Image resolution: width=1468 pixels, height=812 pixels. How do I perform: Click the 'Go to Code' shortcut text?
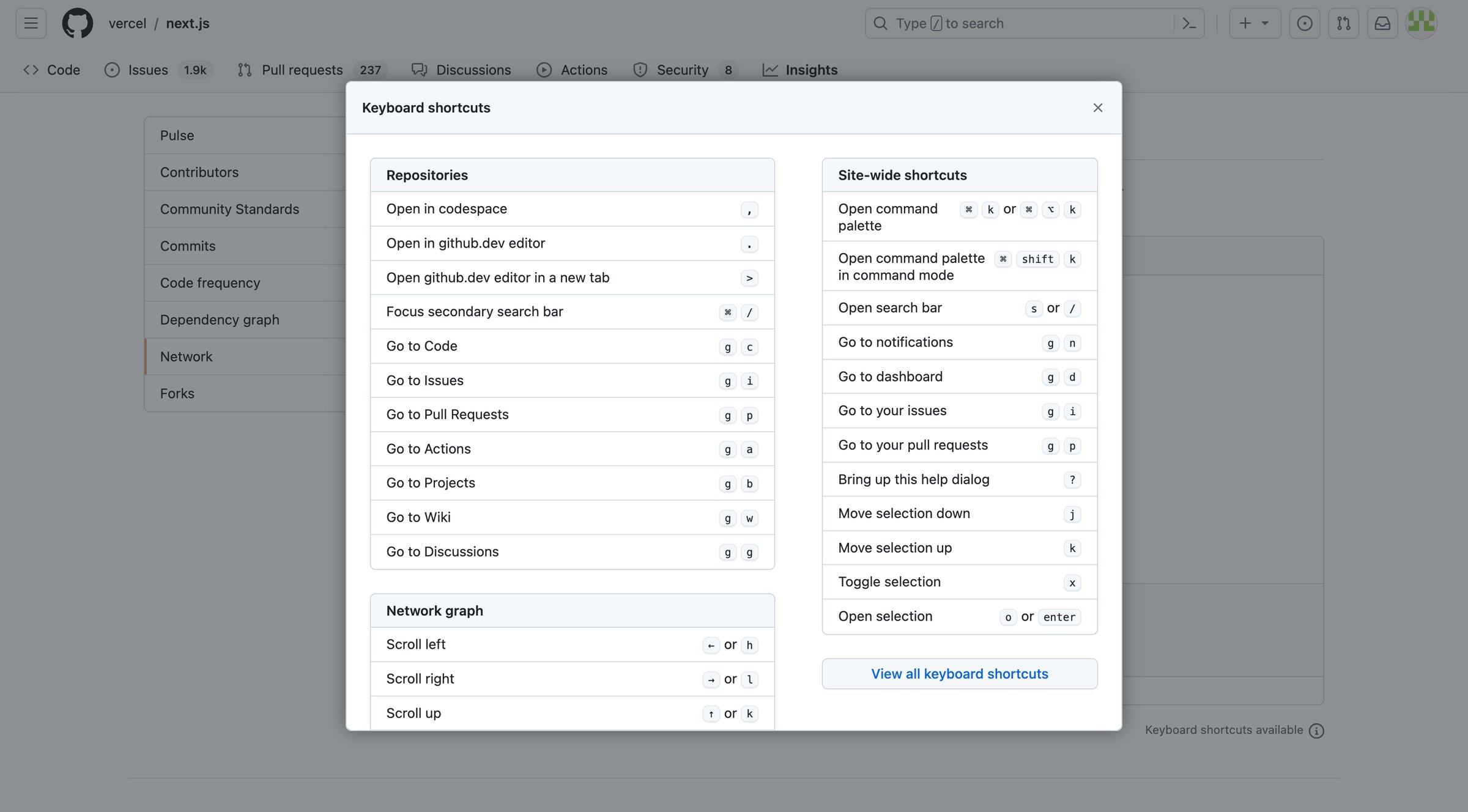point(421,346)
